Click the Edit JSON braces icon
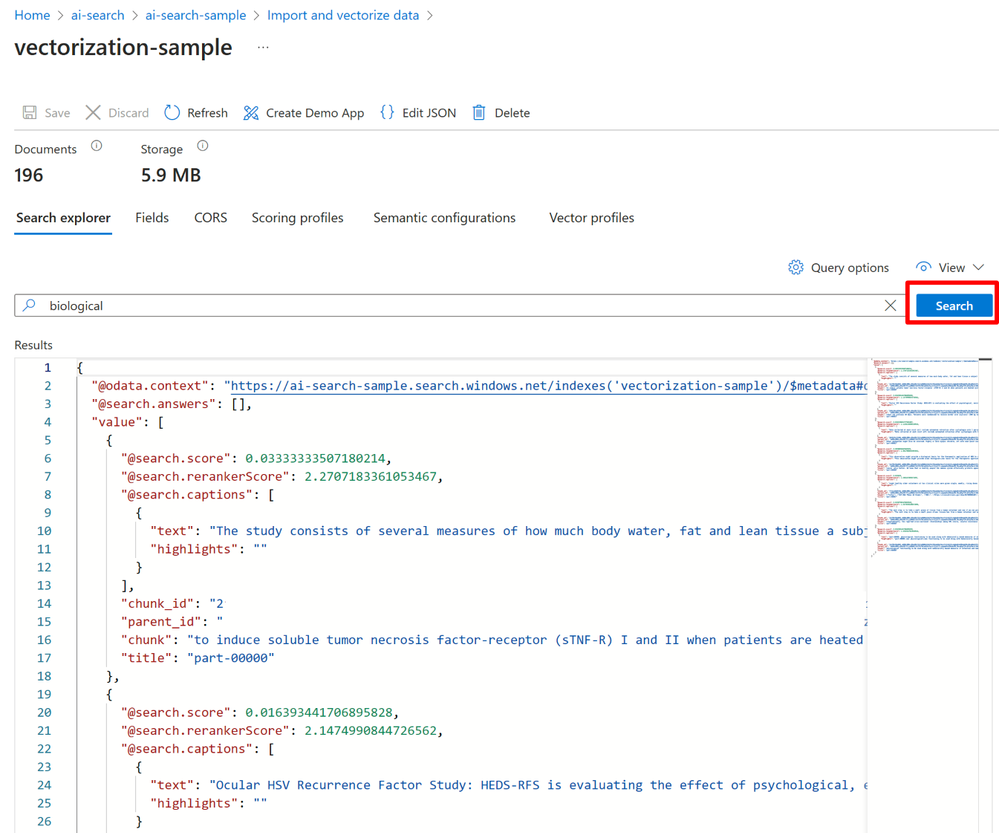Image resolution: width=999 pixels, height=833 pixels. [387, 113]
